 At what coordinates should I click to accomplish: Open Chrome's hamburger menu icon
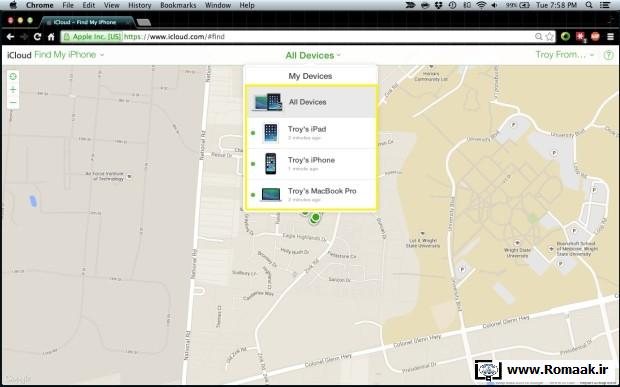[x=611, y=37]
